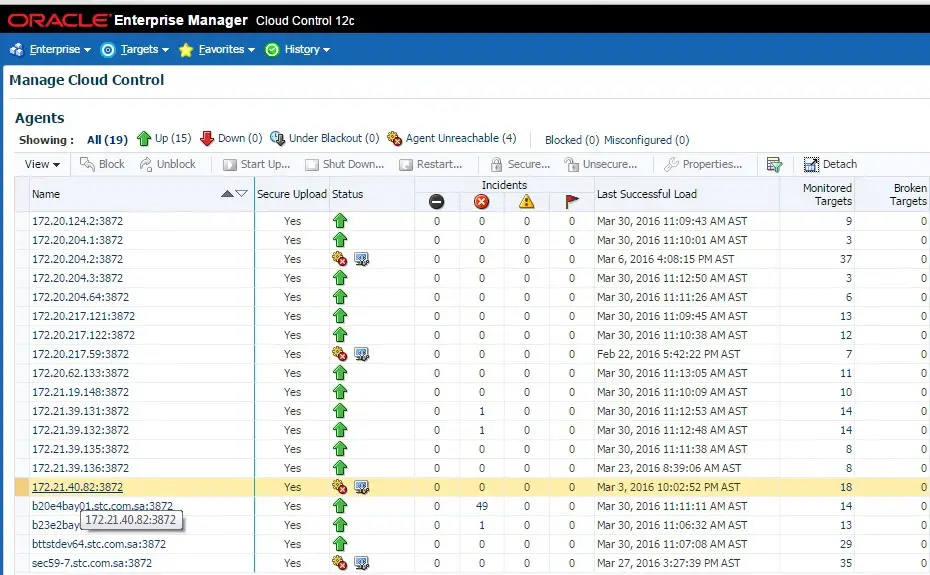930x575 pixels.
Task: Filter by Agent Unreachable (4)
Action: click(x=460, y=138)
